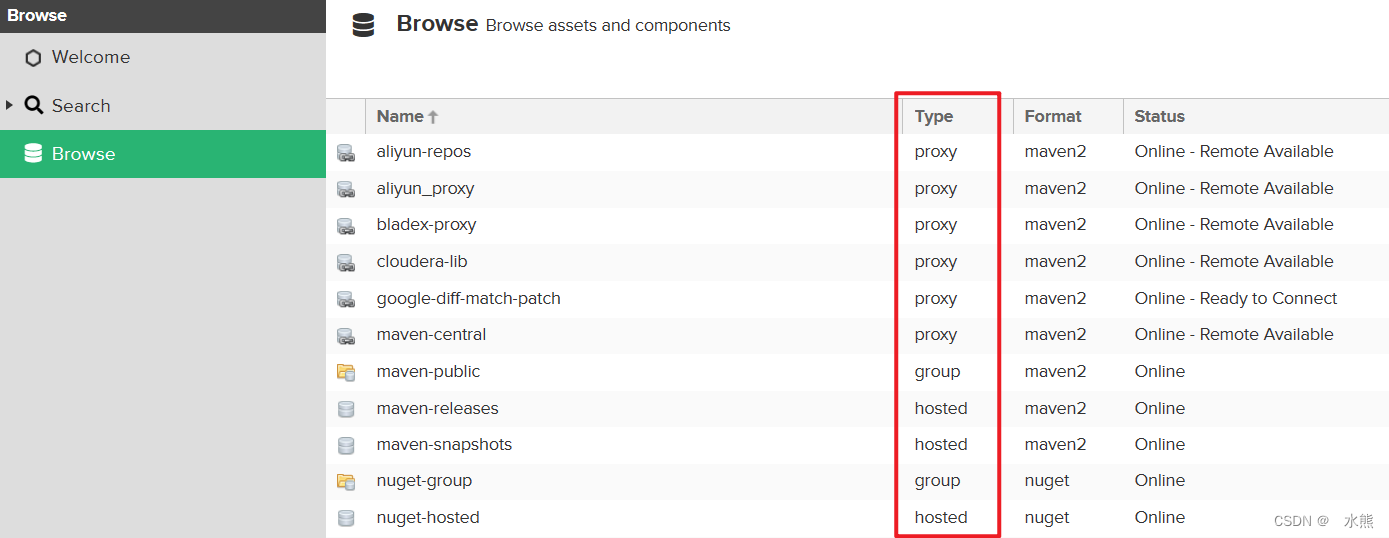Click the group type cell of maven-public
This screenshot has width=1389, height=538.
point(937,372)
